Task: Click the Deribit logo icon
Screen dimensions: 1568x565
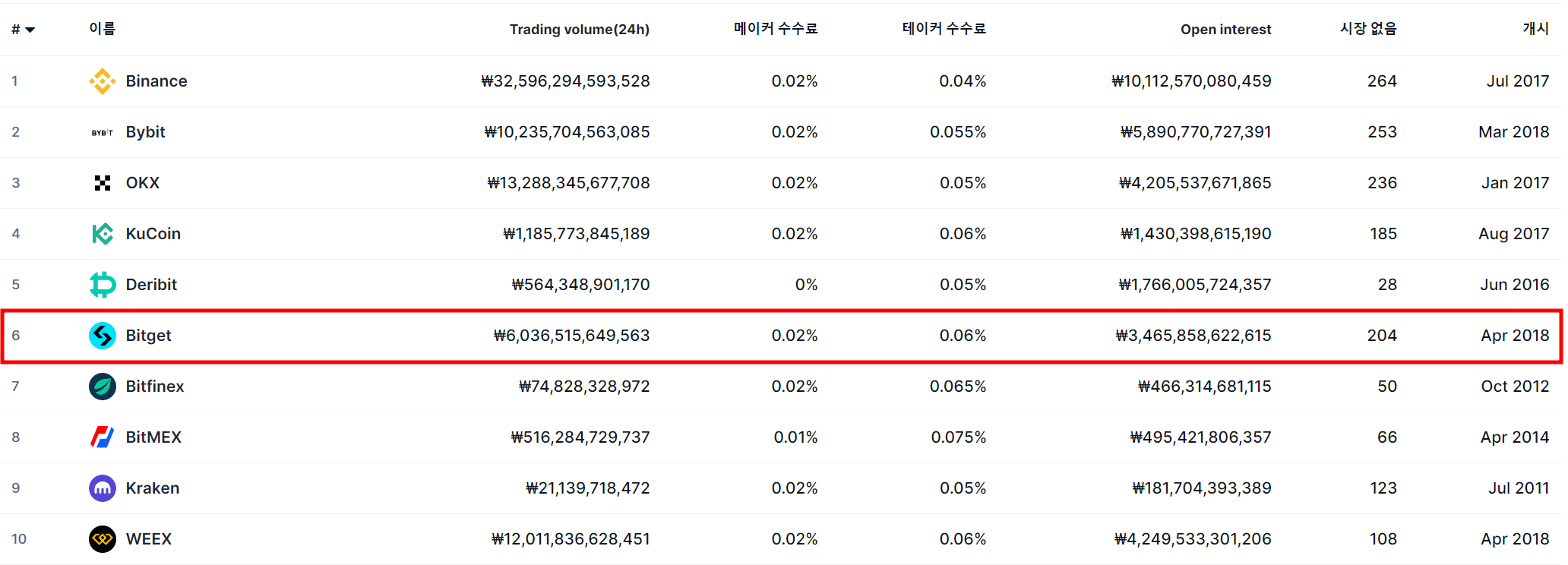Action: pyautogui.click(x=103, y=285)
